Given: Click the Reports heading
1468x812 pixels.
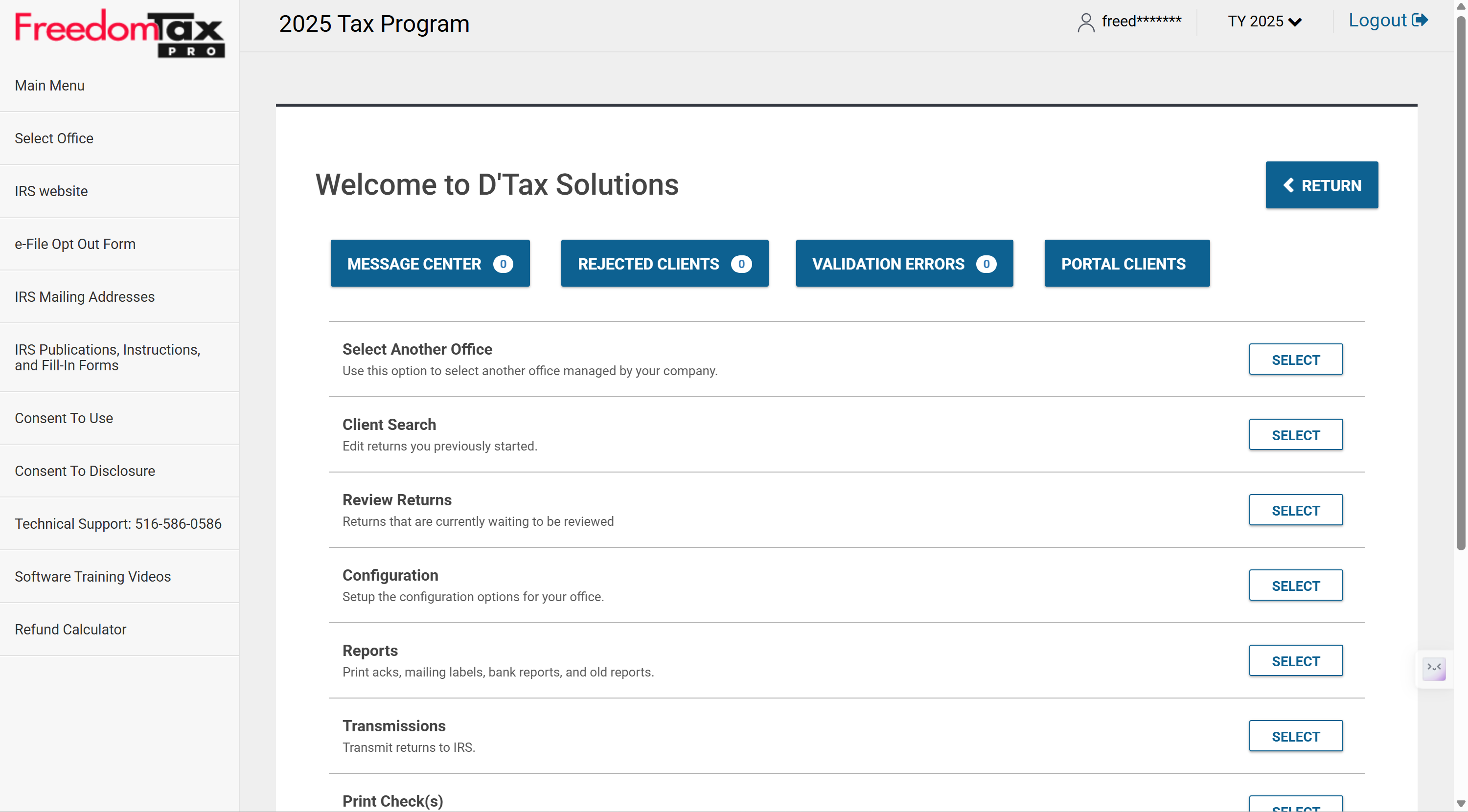Looking at the screenshot, I should (370, 651).
